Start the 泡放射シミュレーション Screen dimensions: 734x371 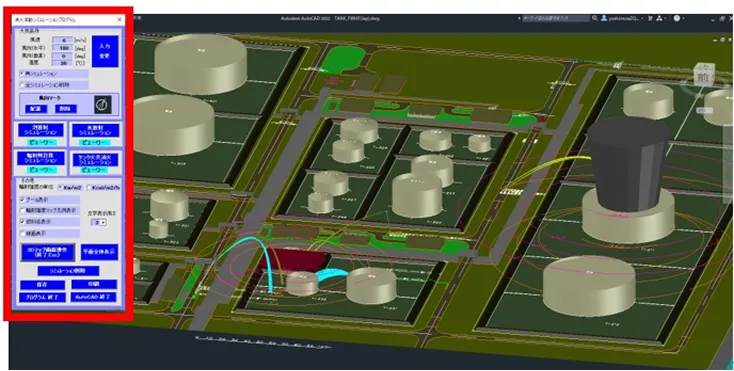41,130
